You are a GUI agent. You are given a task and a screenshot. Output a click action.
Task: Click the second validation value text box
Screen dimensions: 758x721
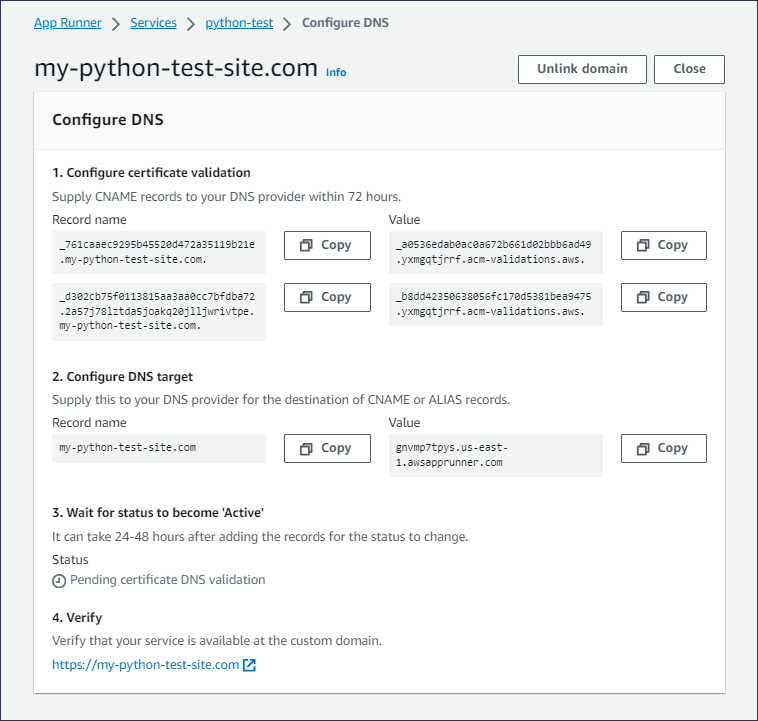point(495,304)
